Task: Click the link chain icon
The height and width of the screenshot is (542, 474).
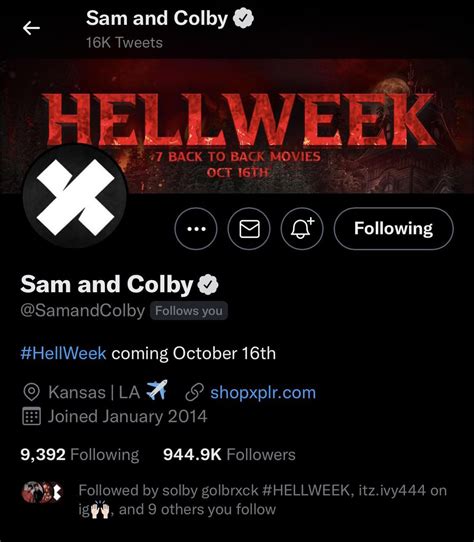Action: pyautogui.click(x=194, y=393)
